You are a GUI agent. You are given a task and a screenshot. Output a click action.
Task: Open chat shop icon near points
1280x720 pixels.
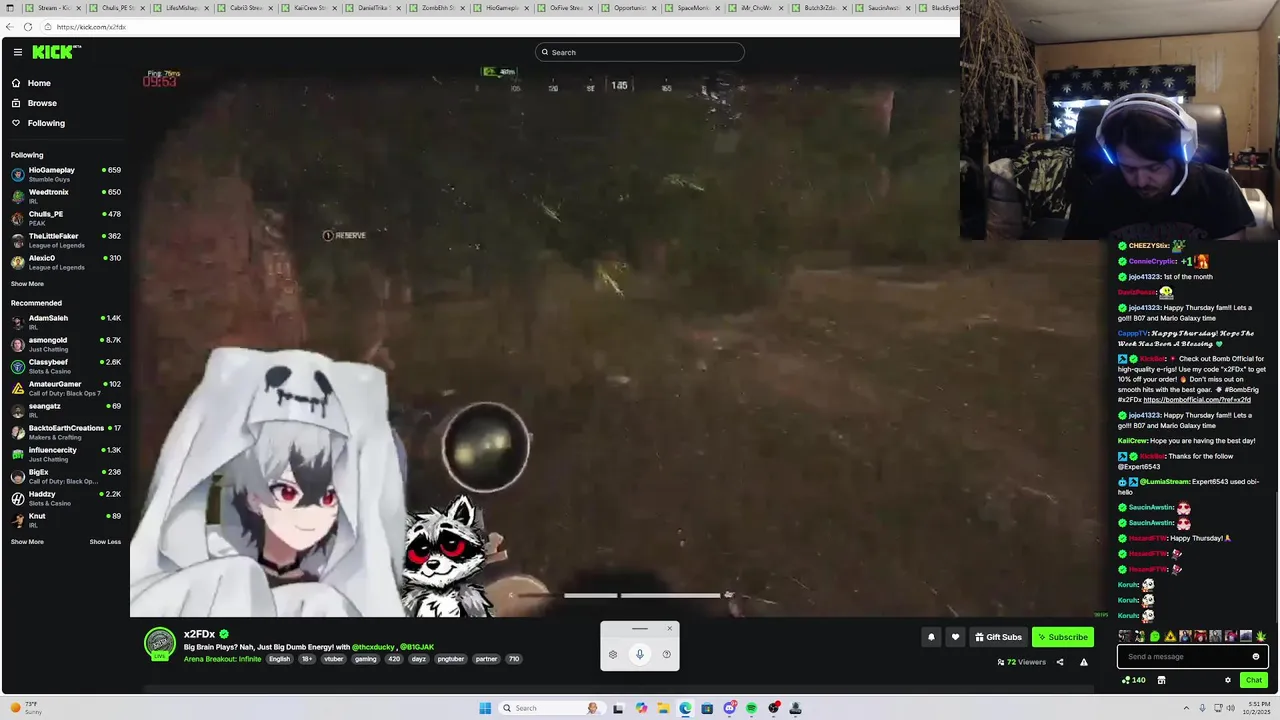point(1161,680)
